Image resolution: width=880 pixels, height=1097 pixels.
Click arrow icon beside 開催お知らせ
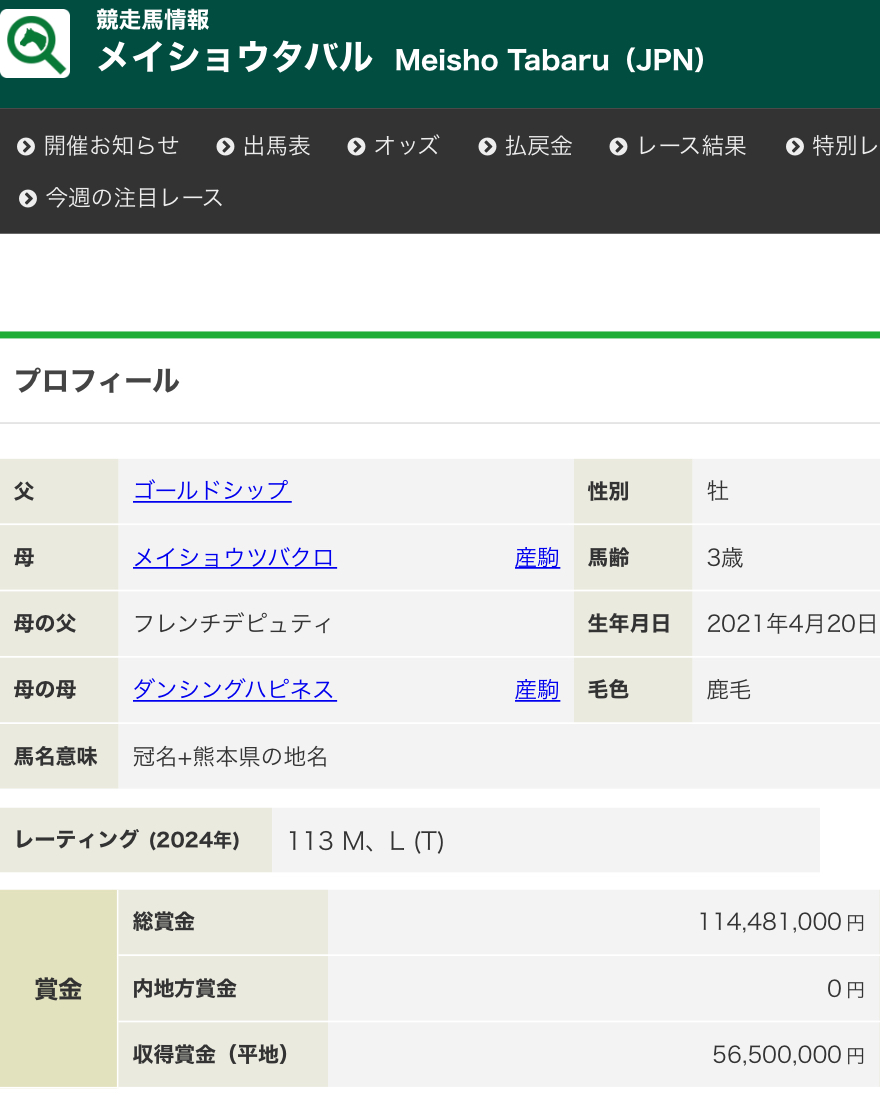point(26,147)
